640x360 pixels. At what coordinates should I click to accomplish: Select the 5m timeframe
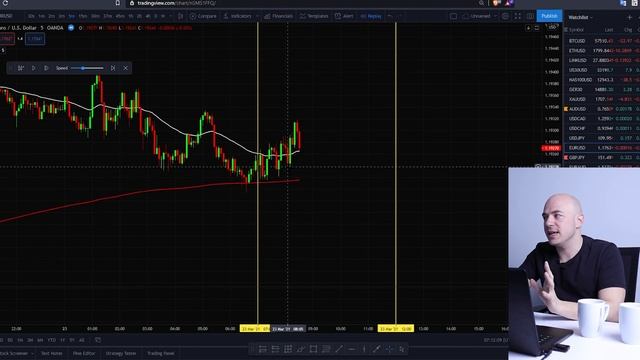click(x=72, y=16)
